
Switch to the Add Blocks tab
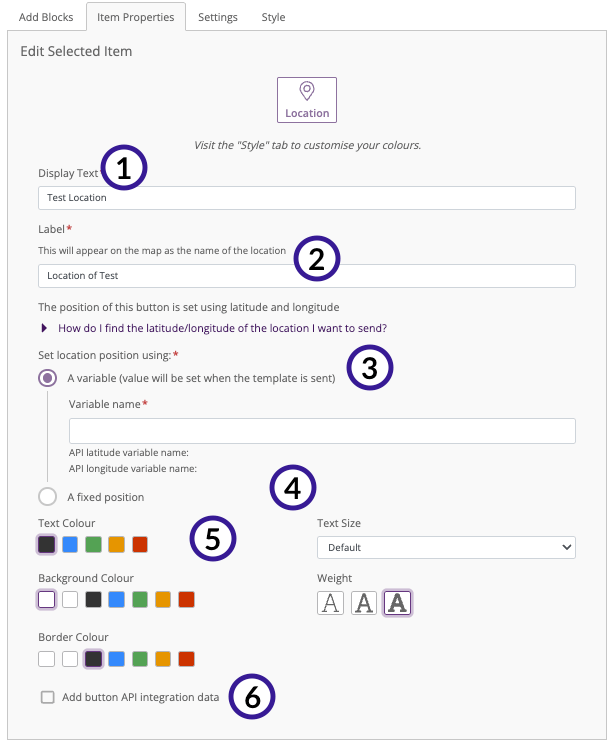(x=46, y=17)
